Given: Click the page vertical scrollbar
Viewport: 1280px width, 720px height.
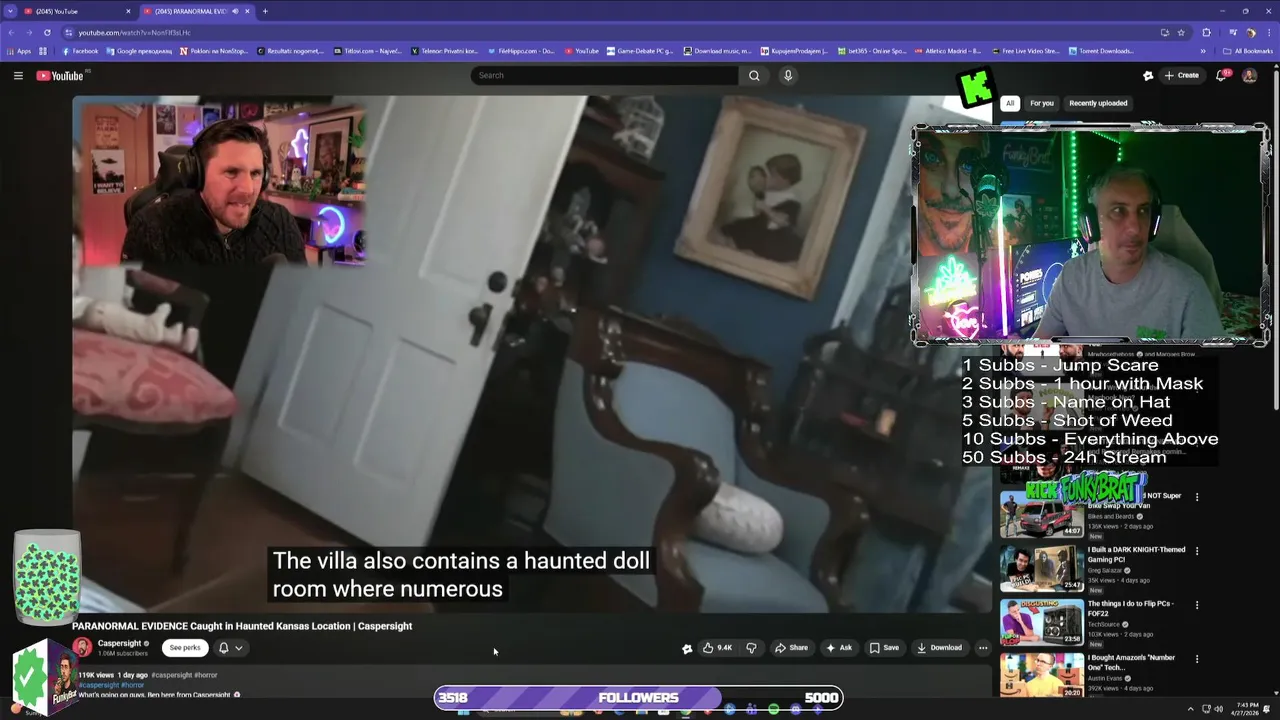Looking at the screenshot, I should point(1275,240).
